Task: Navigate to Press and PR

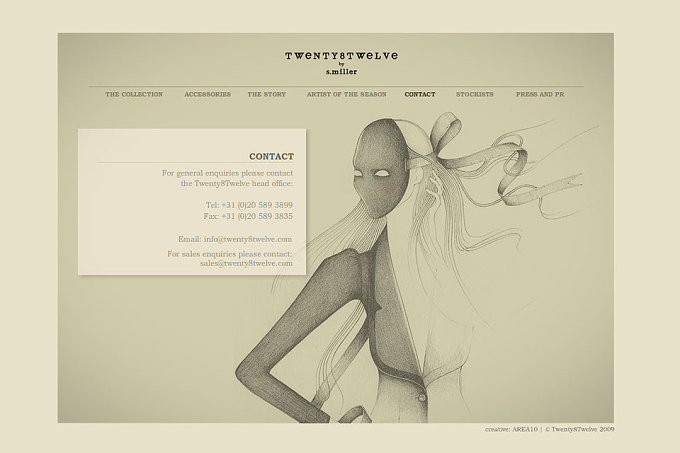Action: [x=540, y=94]
